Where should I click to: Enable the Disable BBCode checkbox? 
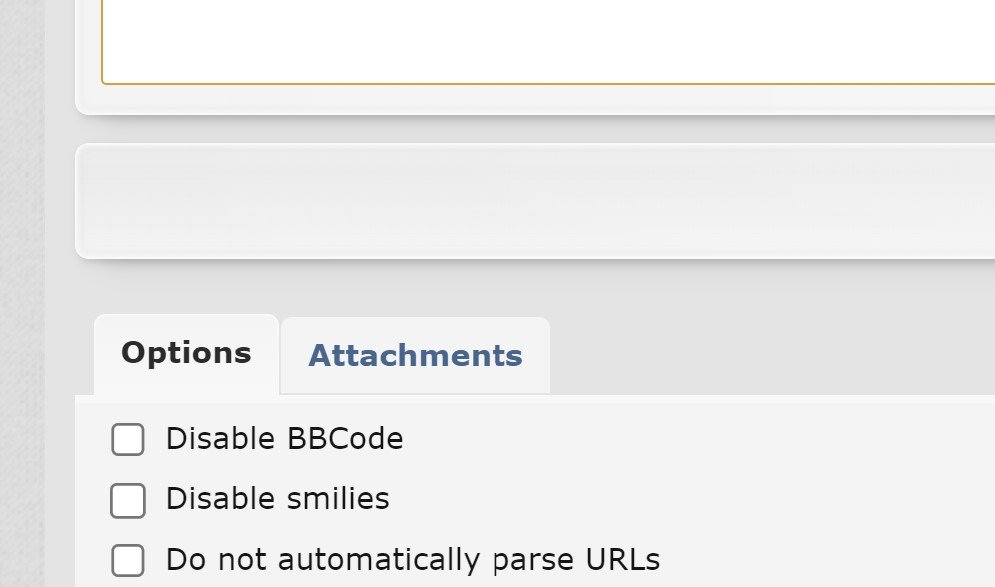point(128,439)
